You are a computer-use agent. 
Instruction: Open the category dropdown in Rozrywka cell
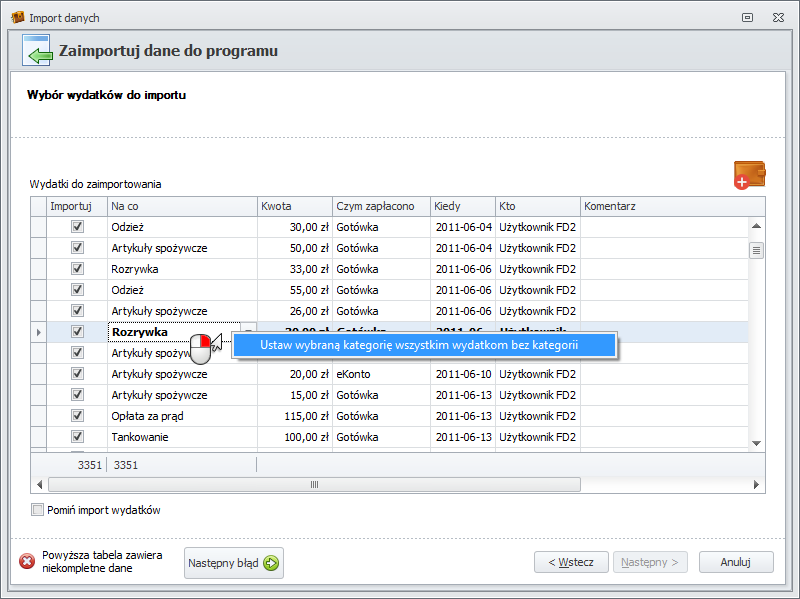[x=248, y=332]
